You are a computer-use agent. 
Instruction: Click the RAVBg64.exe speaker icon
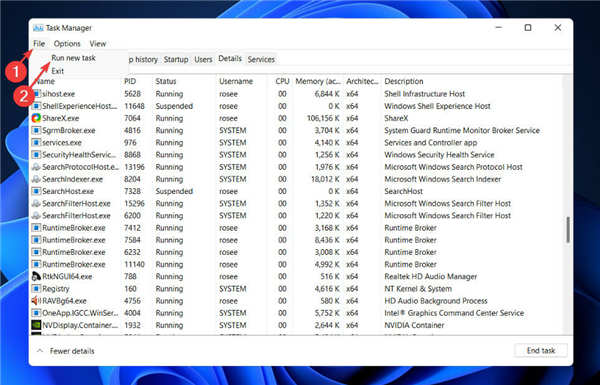coord(36,301)
